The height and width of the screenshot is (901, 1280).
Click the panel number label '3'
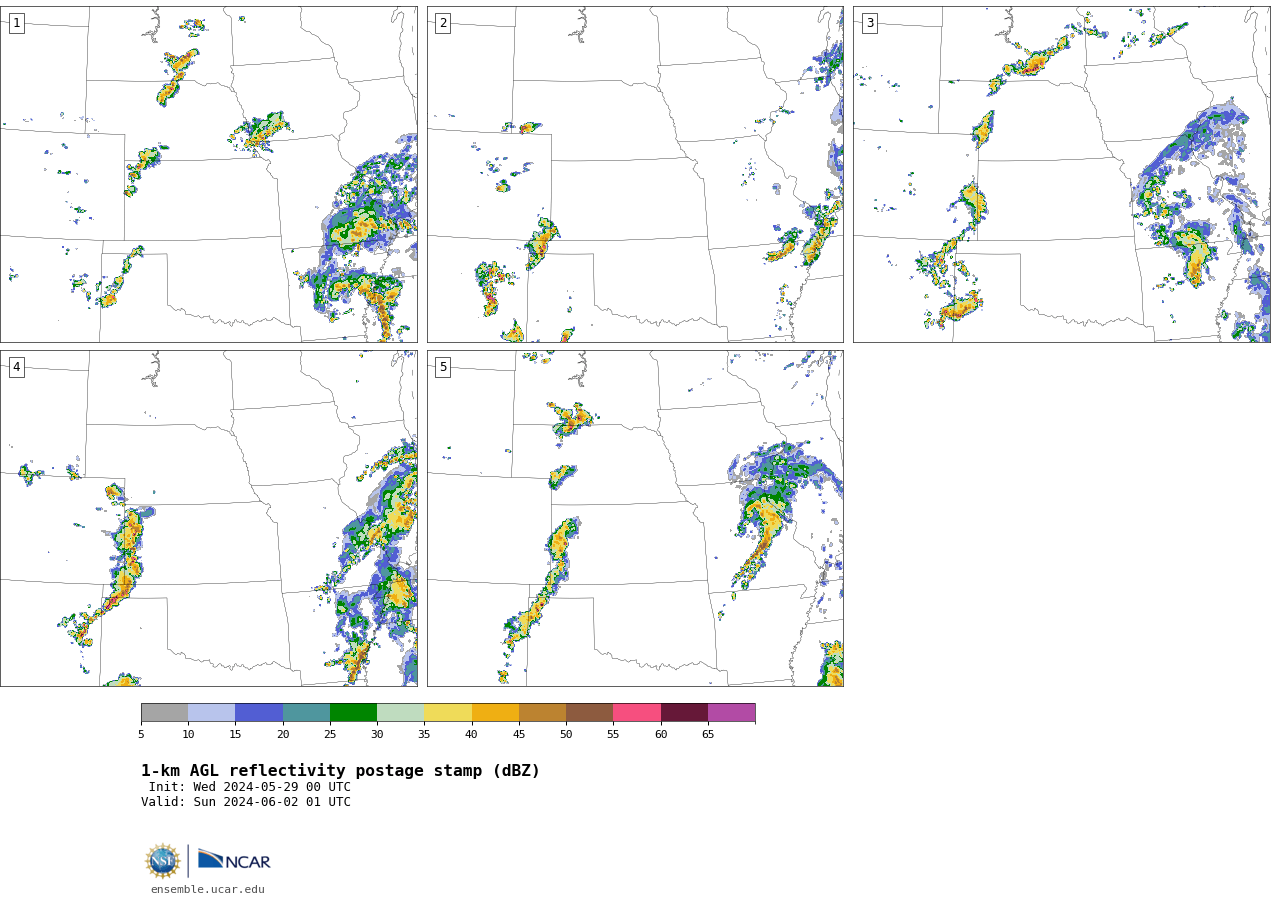[869, 23]
